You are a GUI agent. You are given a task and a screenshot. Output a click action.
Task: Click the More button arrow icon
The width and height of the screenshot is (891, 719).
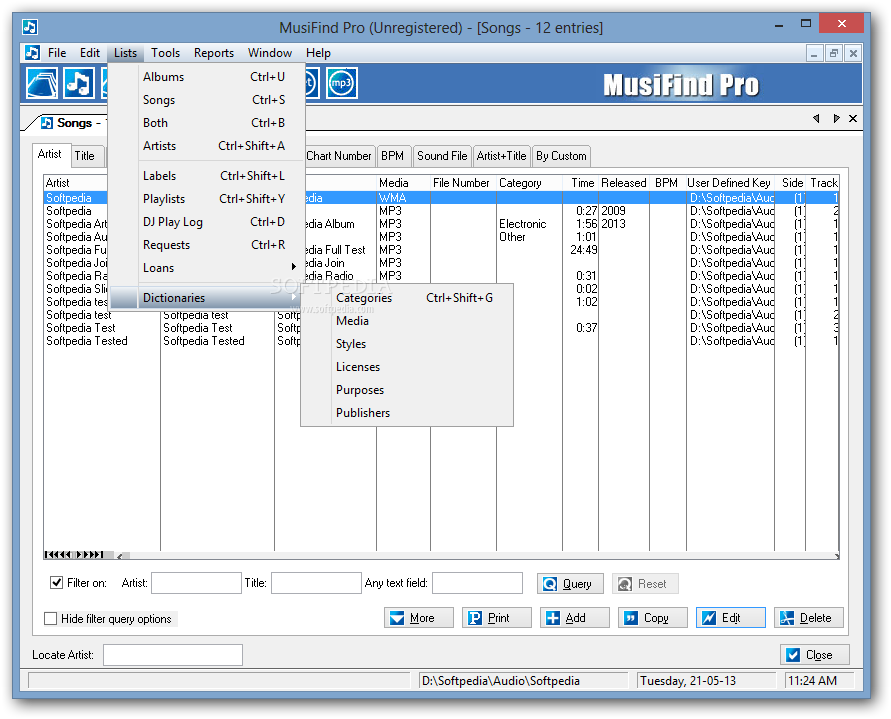(397, 618)
